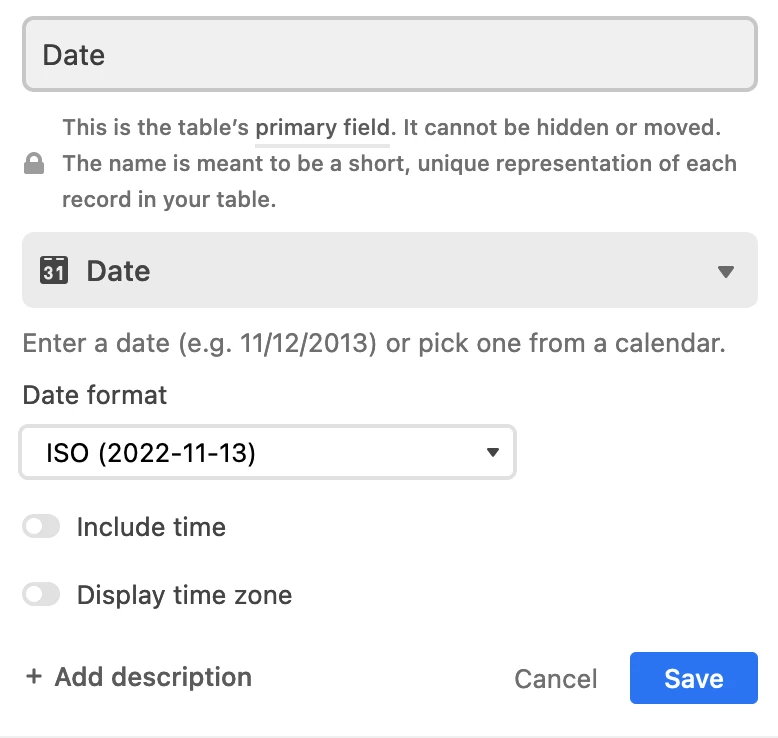Click the date format dropdown caret
This screenshot has height=738, width=778.
(x=493, y=452)
